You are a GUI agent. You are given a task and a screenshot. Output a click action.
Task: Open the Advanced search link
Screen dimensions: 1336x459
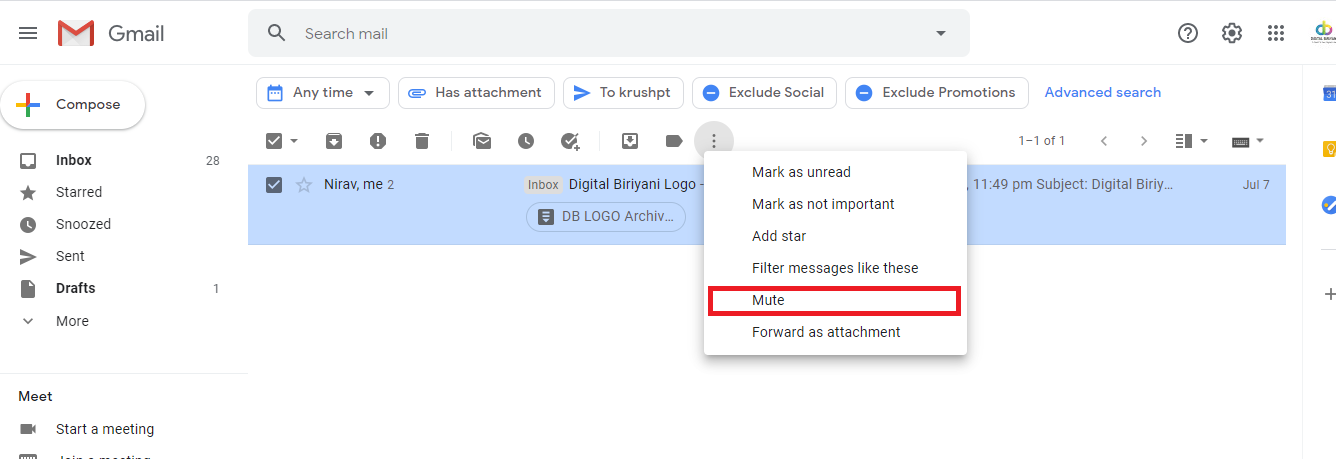pyautogui.click(x=1103, y=92)
